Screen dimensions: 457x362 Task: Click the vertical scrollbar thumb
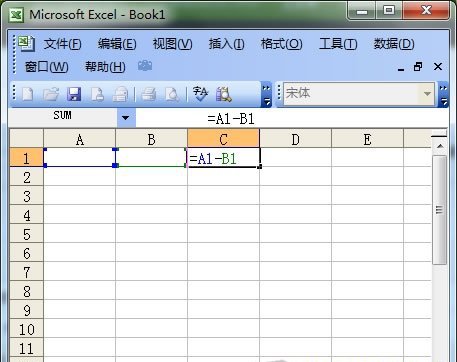click(x=439, y=210)
